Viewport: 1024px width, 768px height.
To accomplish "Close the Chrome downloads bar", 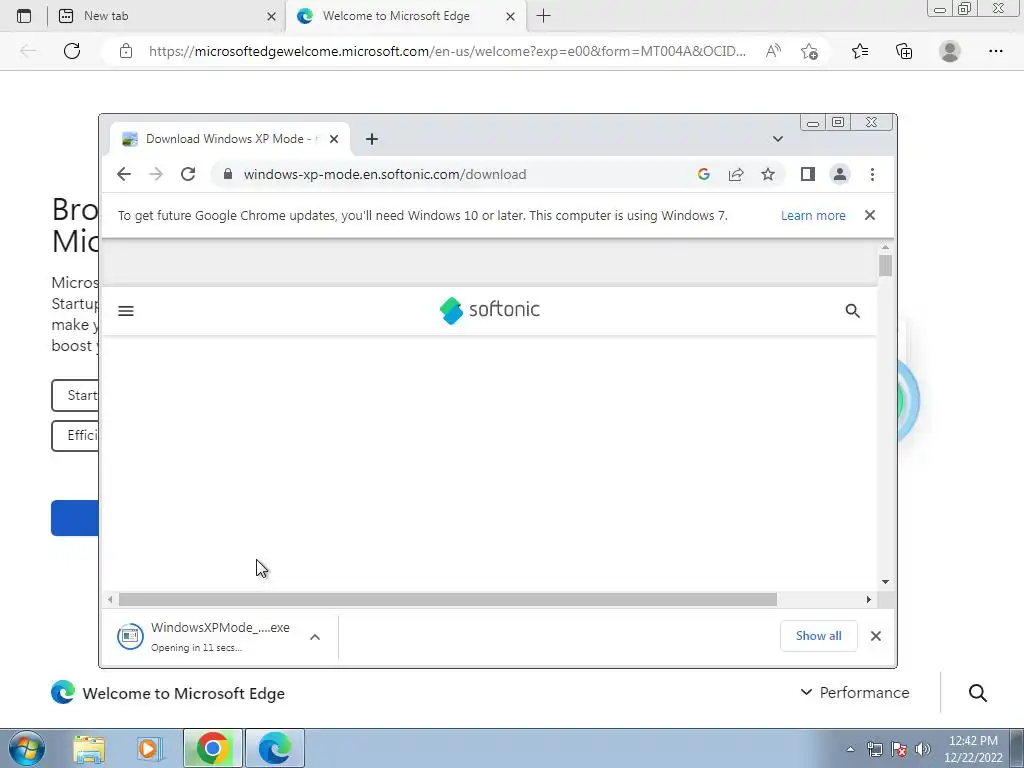I will [x=876, y=636].
